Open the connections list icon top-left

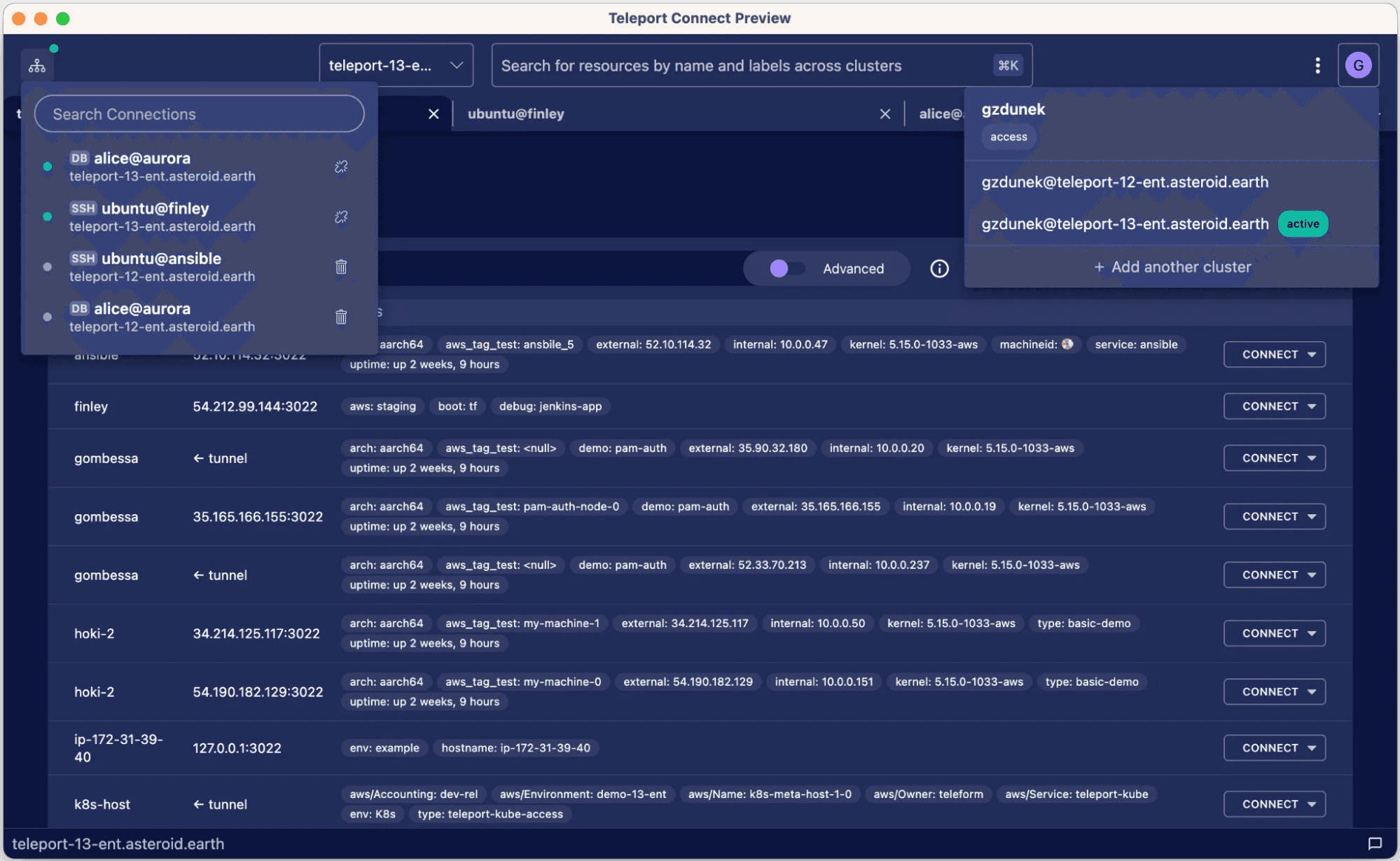[x=36, y=64]
